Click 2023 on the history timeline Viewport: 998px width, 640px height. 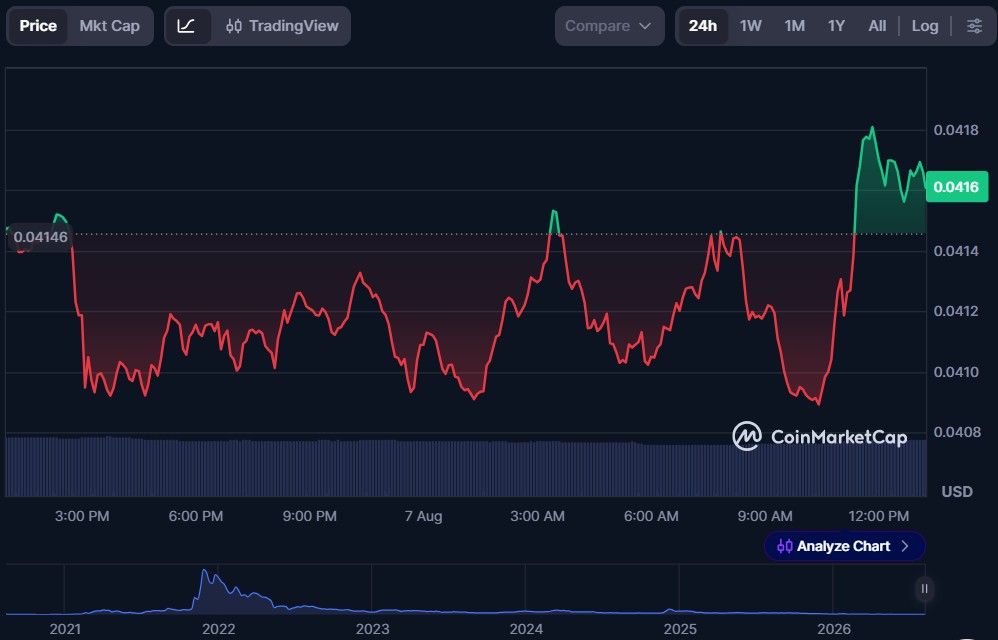(372, 629)
